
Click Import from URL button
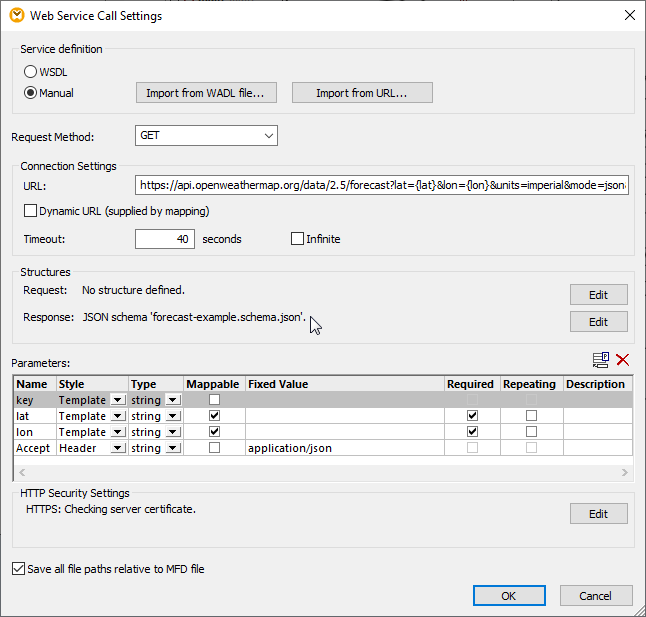click(362, 93)
